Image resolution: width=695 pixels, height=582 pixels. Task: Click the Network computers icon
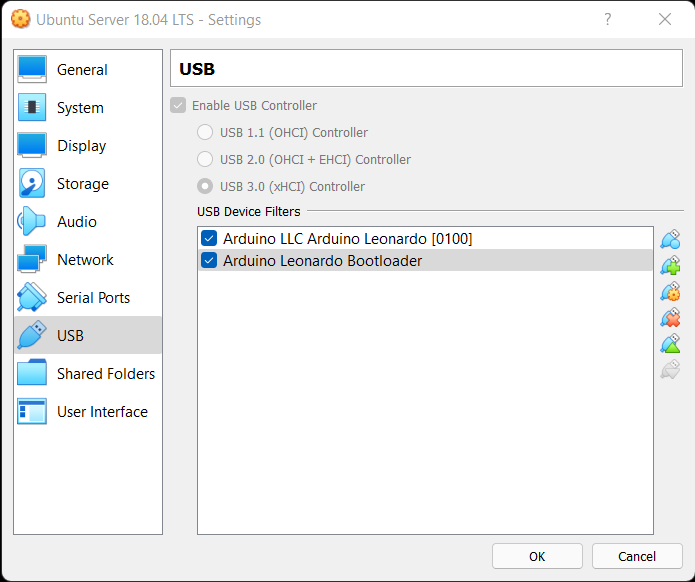pos(32,259)
